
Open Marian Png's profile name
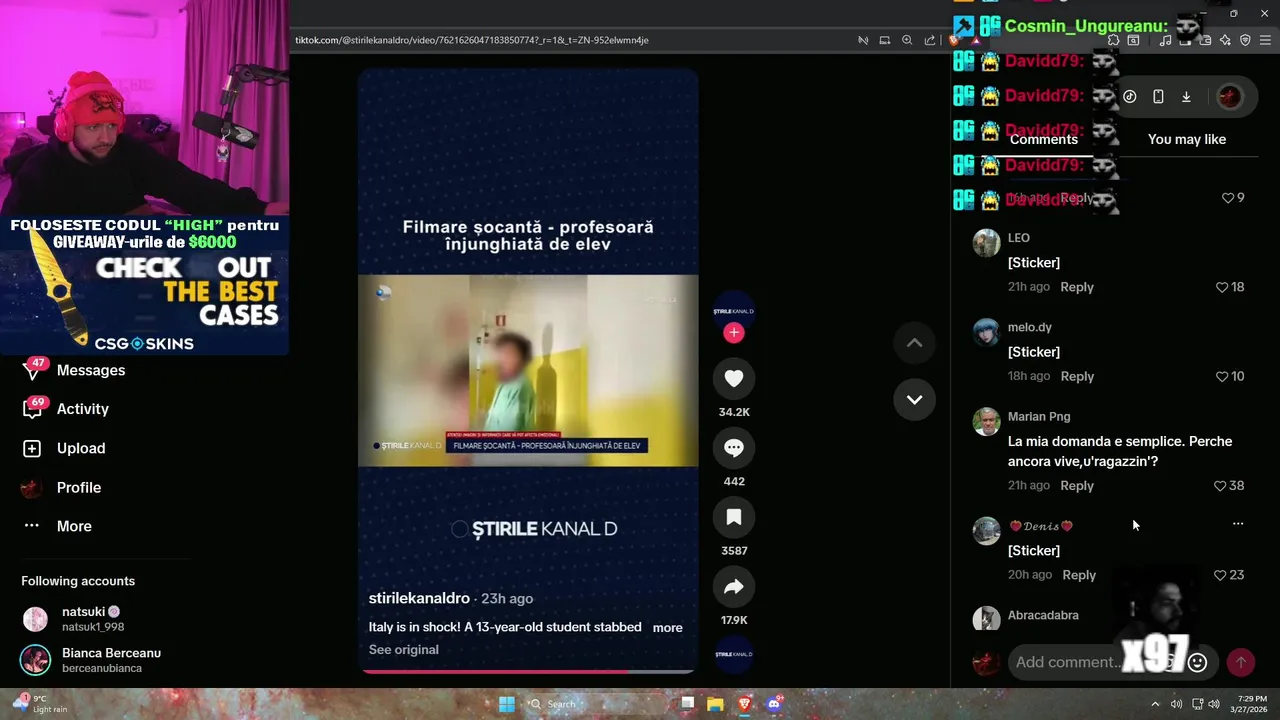click(x=1039, y=416)
